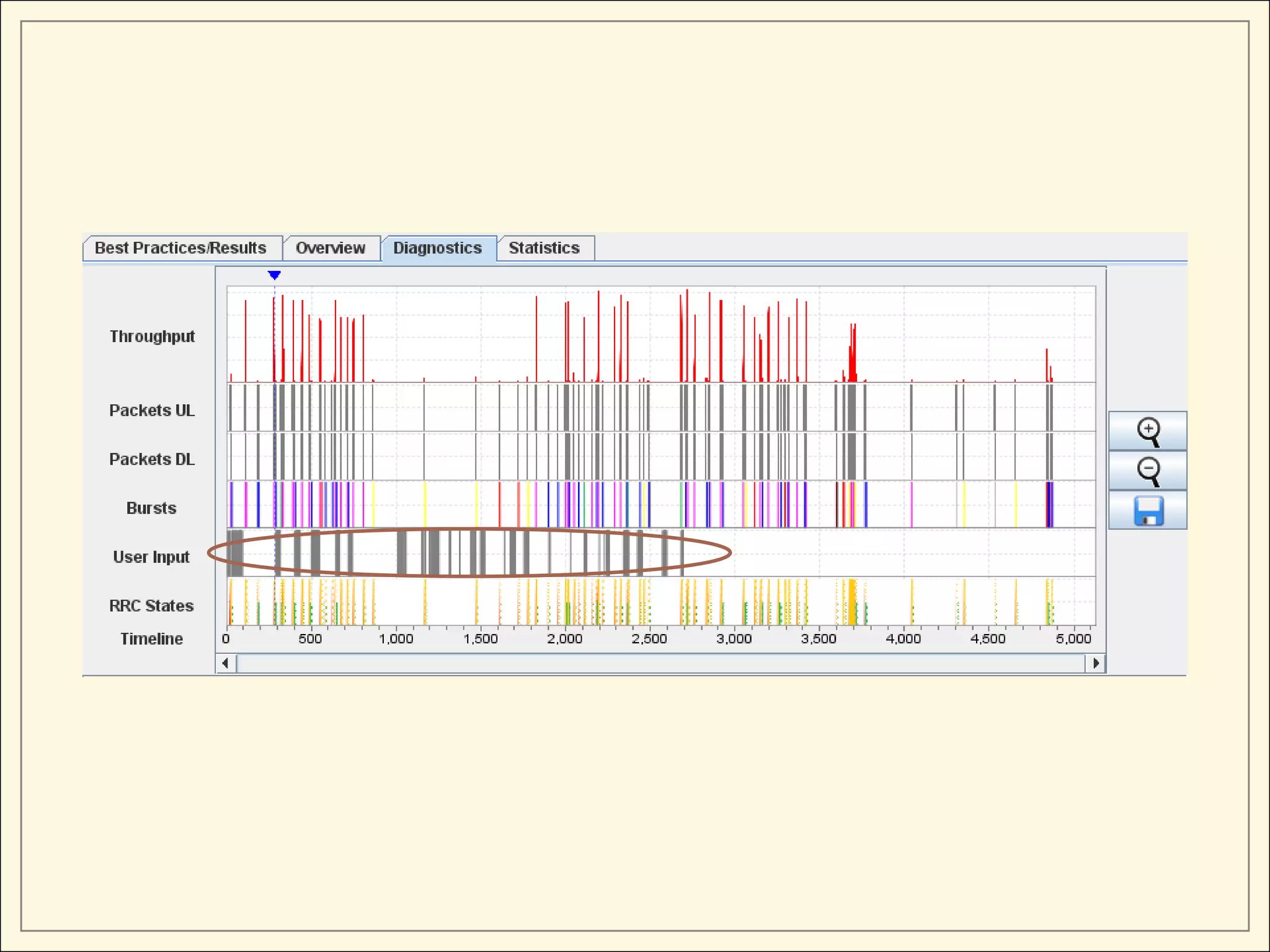Click the 2,500 mark on the timeline axis
Viewport: 1270px width, 952px height.
point(649,639)
